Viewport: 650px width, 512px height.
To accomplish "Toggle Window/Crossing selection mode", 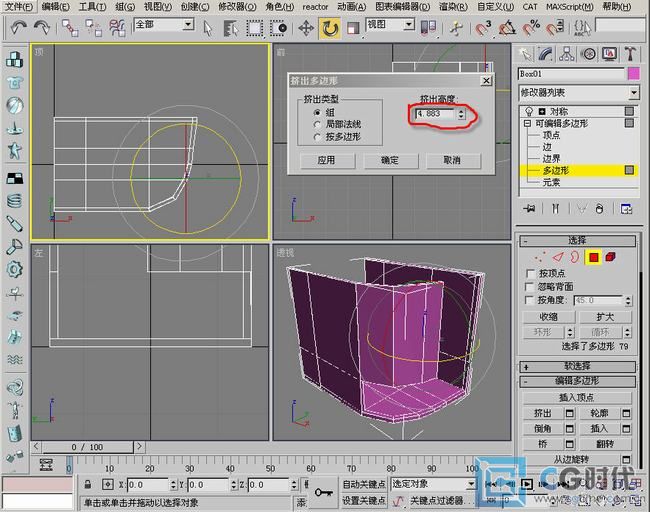I will tap(278, 28).
